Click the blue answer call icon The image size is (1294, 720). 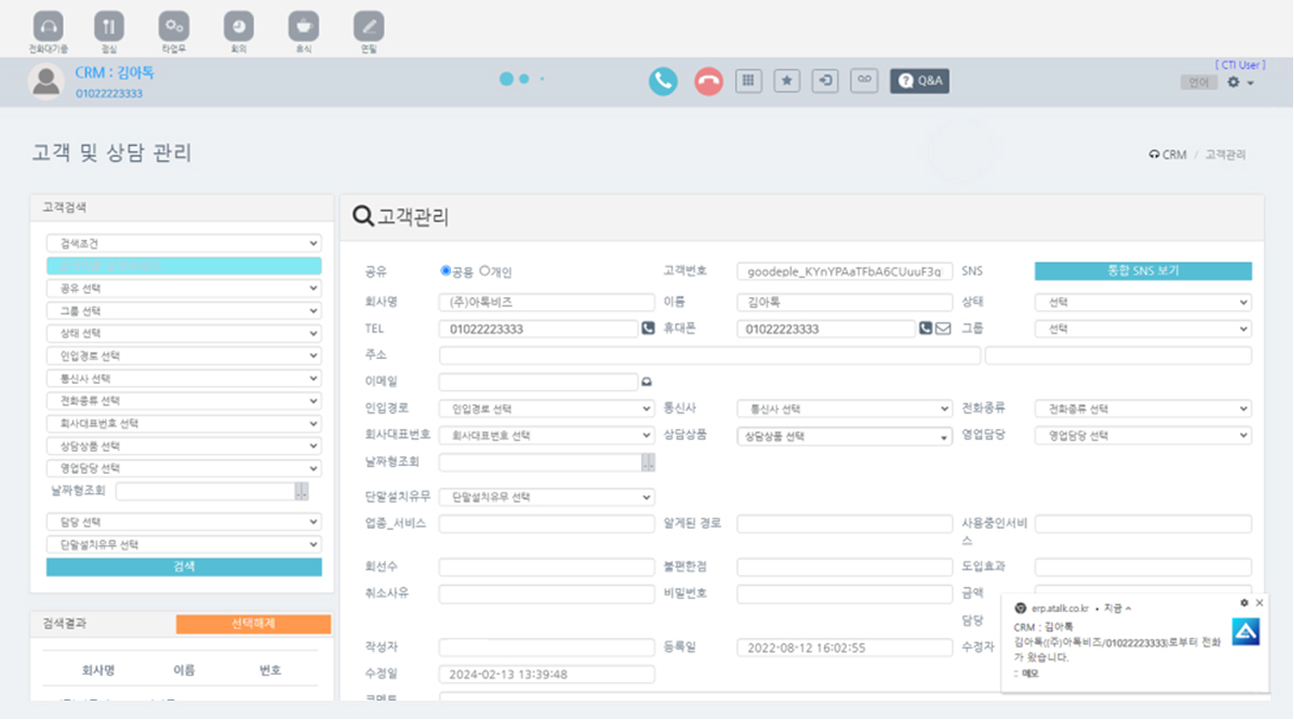tap(662, 81)
